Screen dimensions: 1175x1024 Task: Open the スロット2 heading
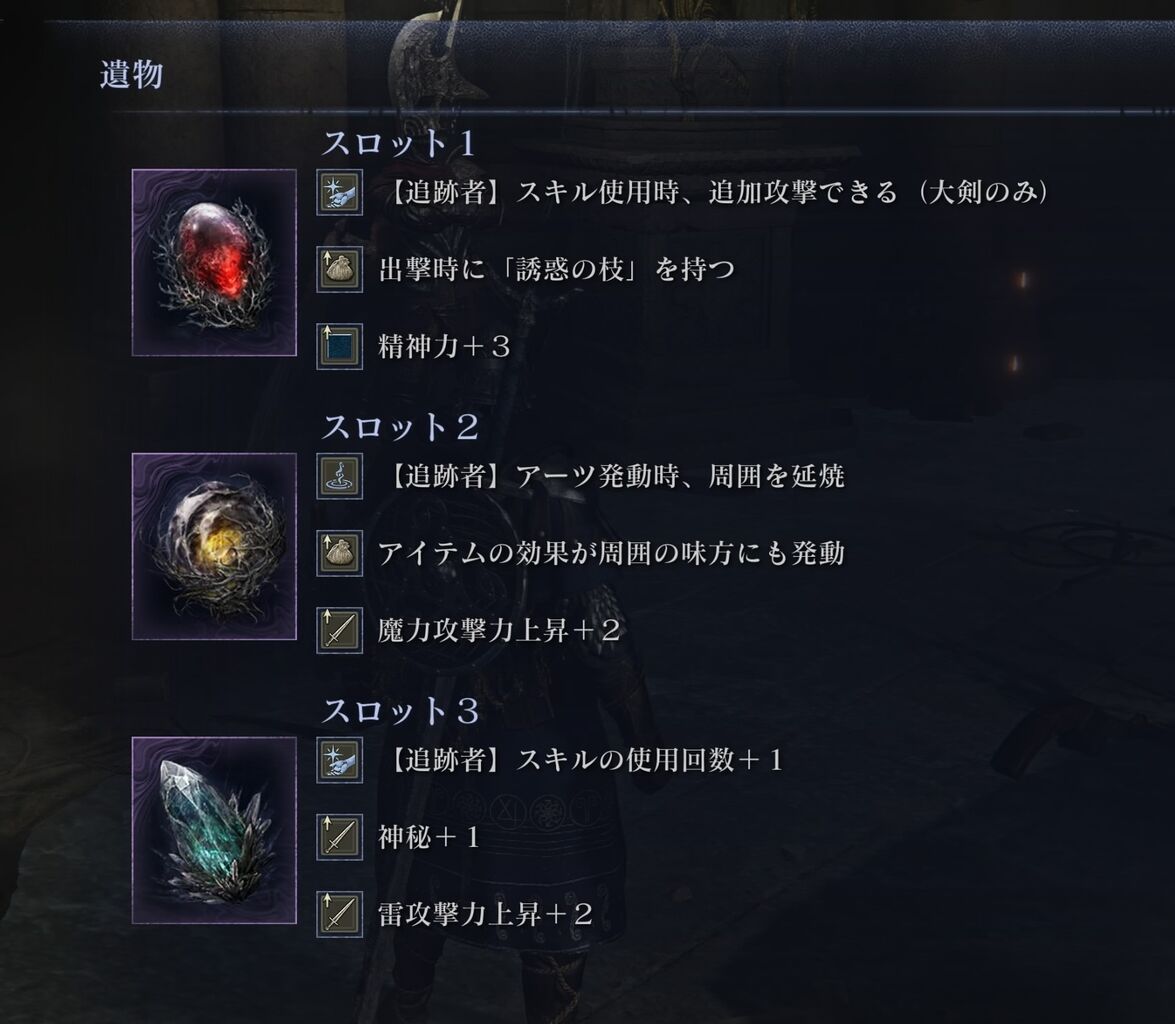pyautogui.click(x=399, y=427)
